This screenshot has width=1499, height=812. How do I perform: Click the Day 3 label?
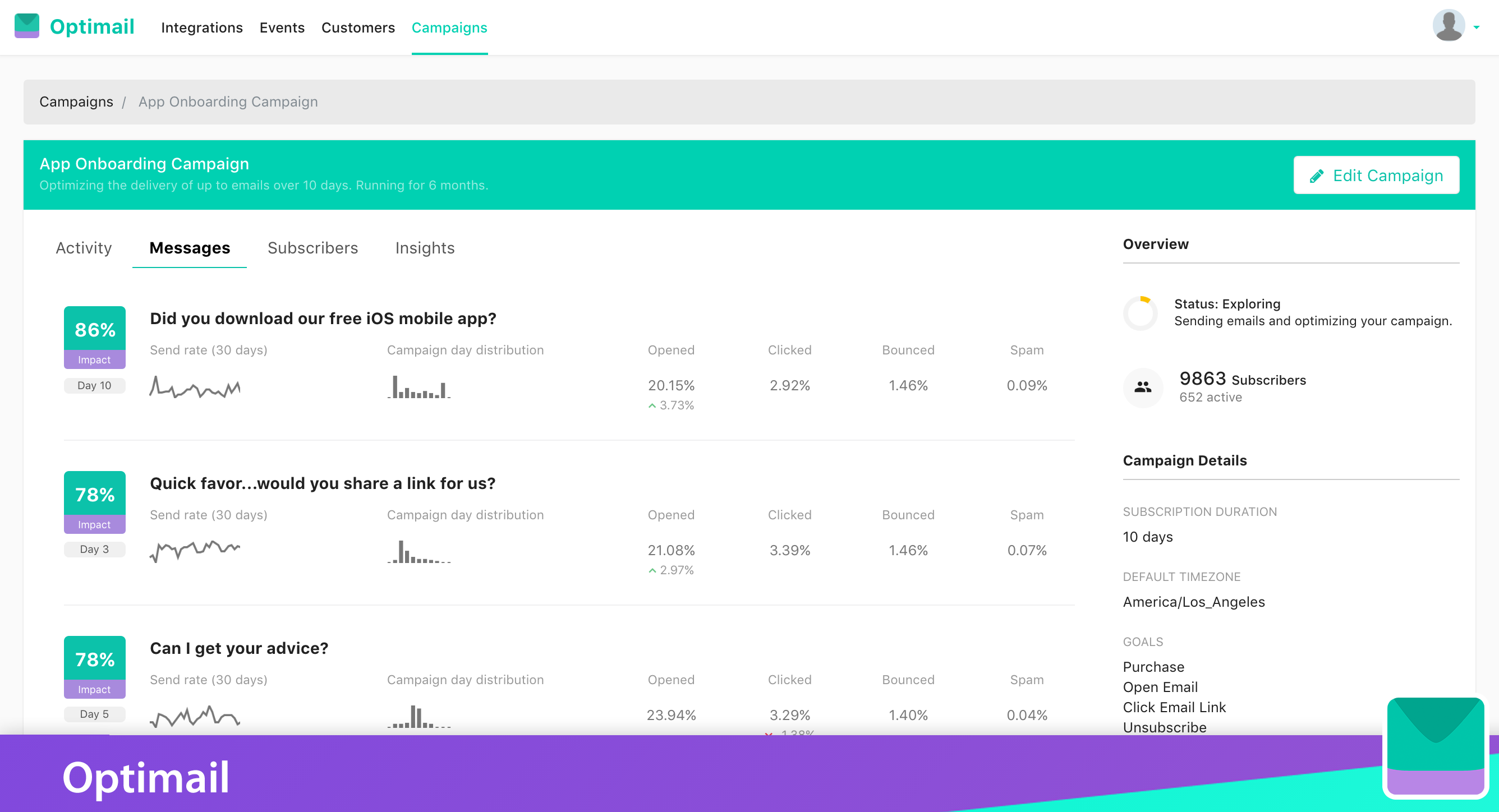94,549
